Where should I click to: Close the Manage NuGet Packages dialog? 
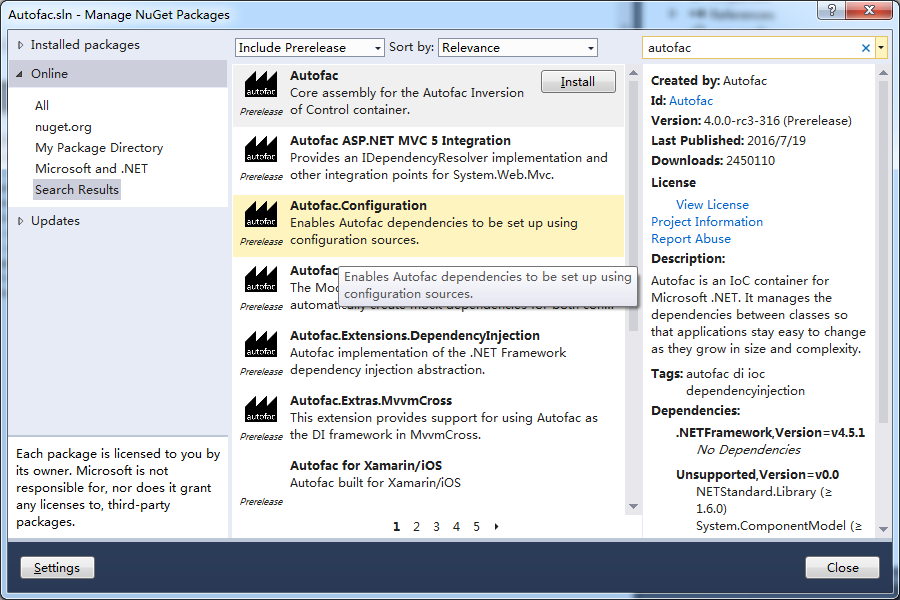[842, 568]
